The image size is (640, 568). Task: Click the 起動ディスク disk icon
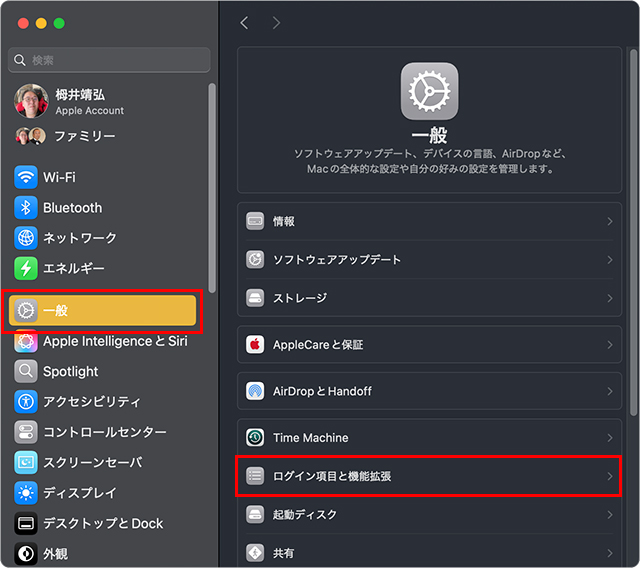click(x=255, y=515)
